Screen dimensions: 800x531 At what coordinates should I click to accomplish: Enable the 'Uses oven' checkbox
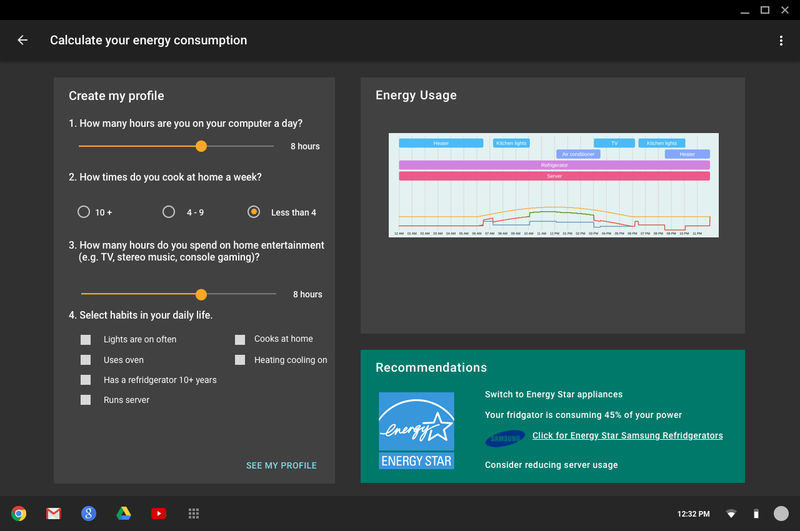point(86,360)
